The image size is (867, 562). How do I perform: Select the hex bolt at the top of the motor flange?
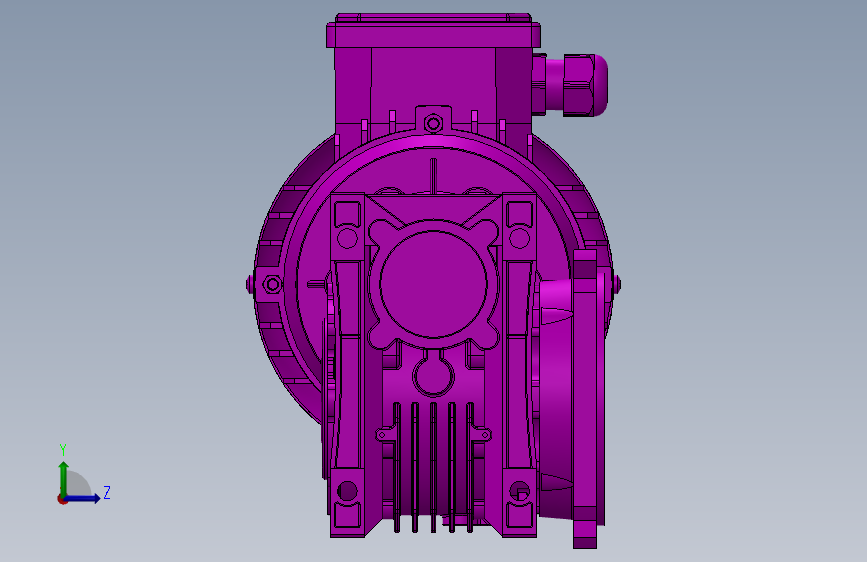[434, 123]
